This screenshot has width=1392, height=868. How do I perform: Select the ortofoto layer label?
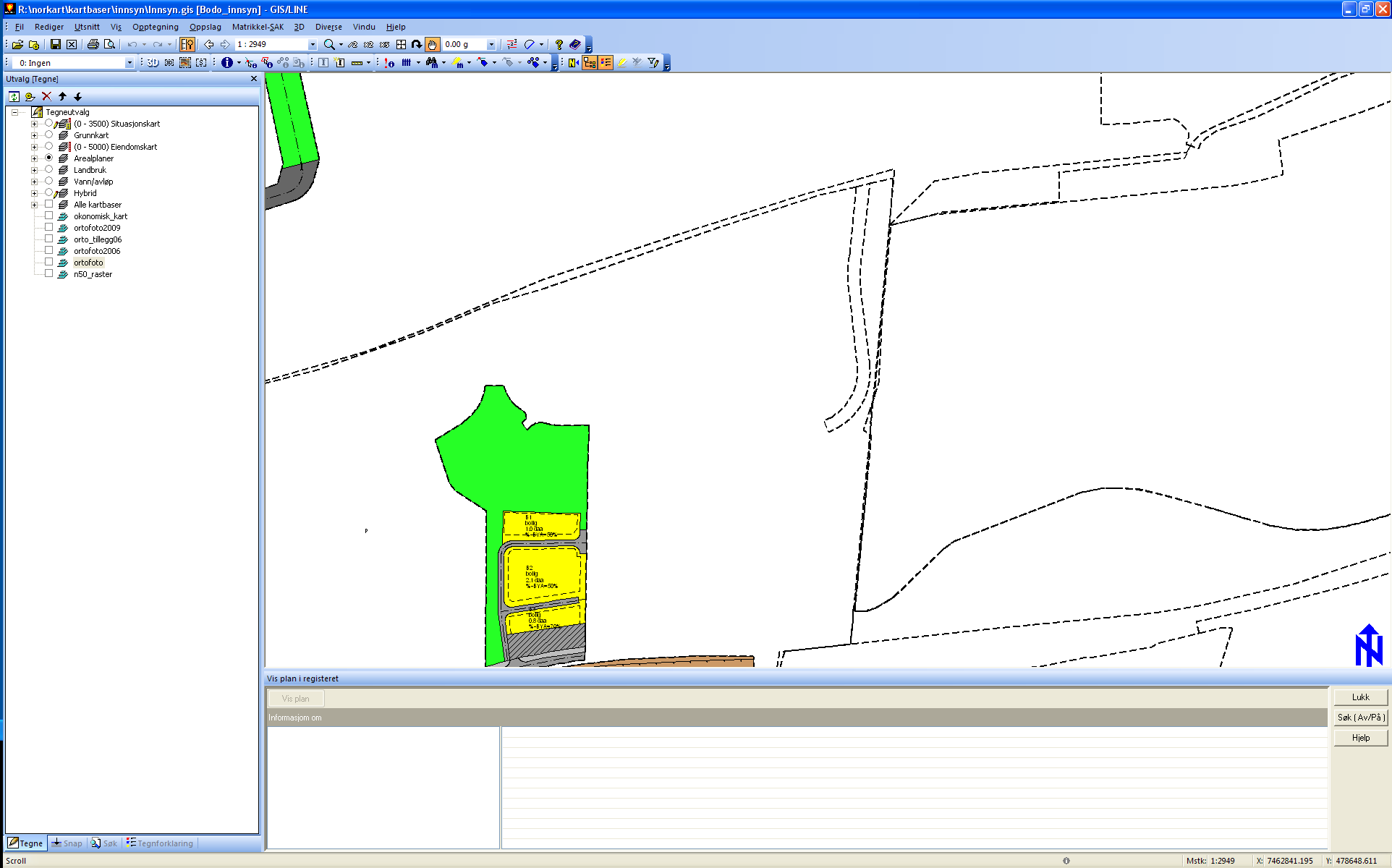coord(88,263)
